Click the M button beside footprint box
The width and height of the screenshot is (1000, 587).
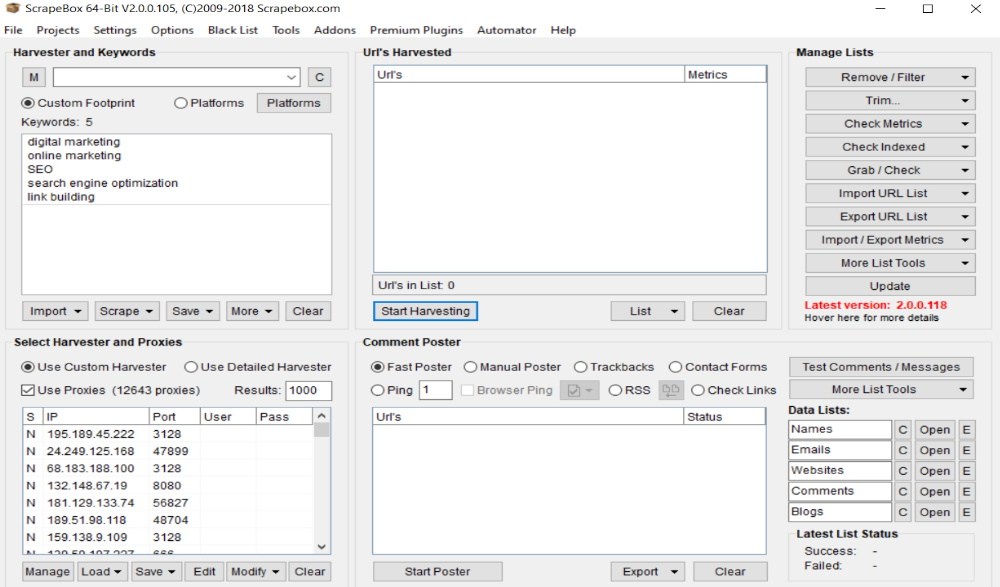[34, 77]
